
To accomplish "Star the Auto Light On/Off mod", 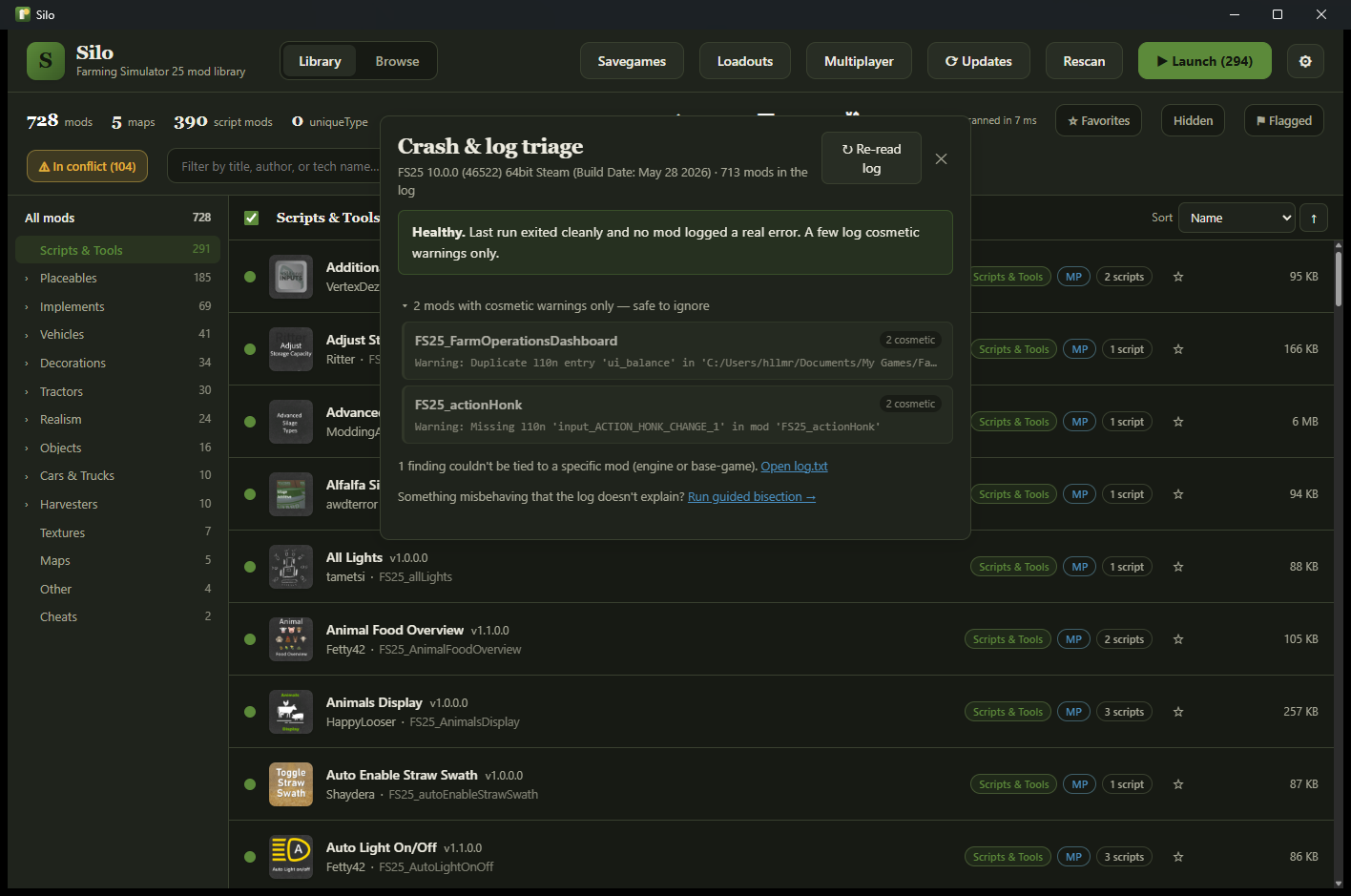I will point(1178,857).
